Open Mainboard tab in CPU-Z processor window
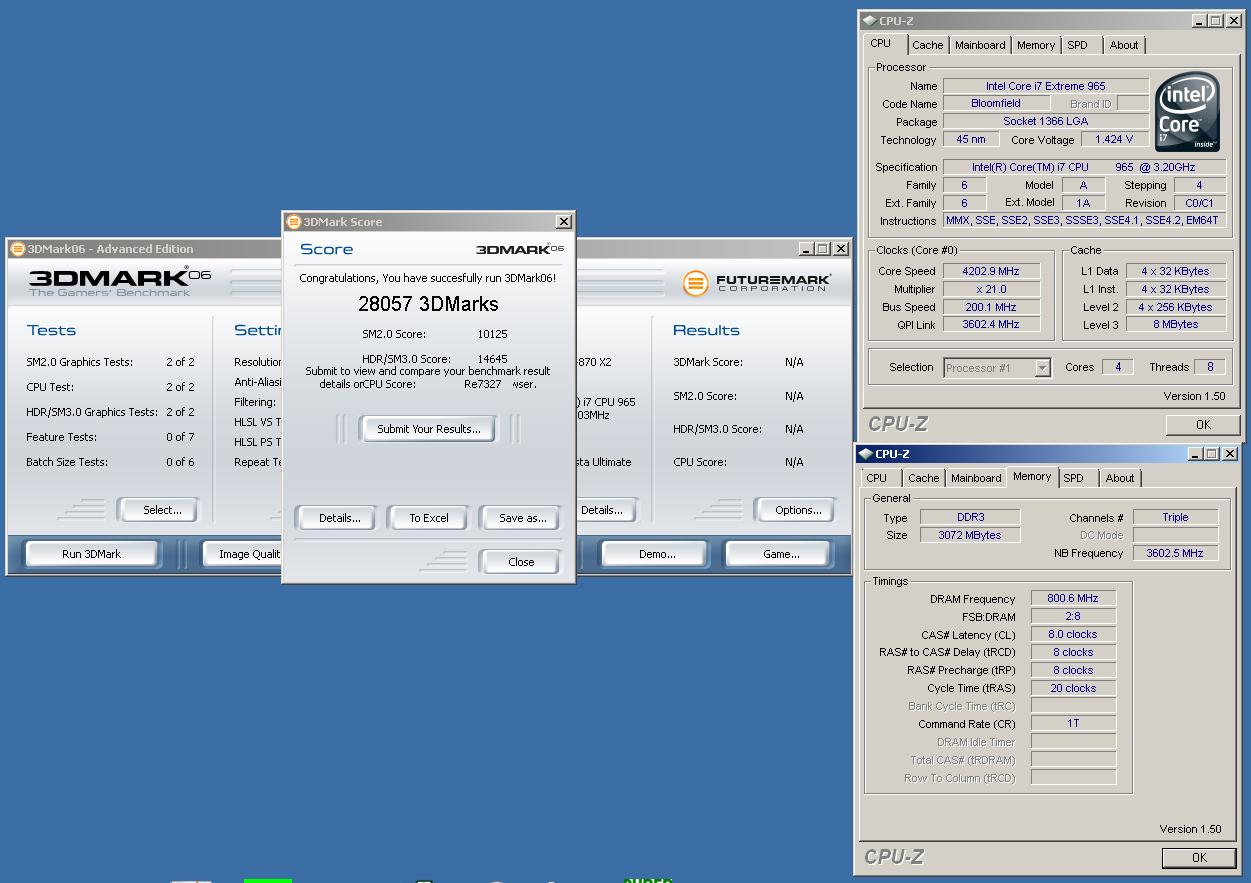 click(980, 45)
